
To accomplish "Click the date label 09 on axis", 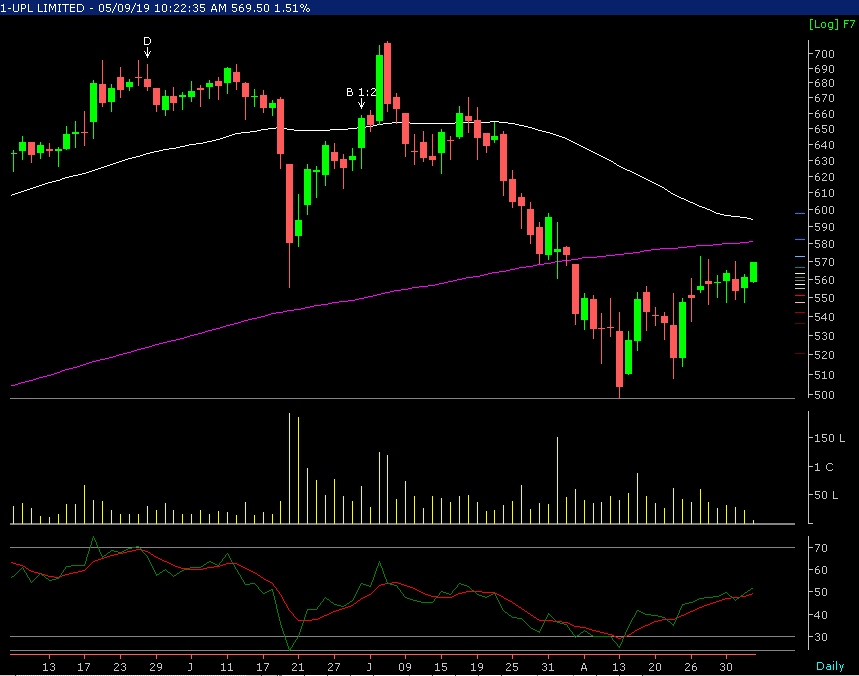I will tap(404, 667).
